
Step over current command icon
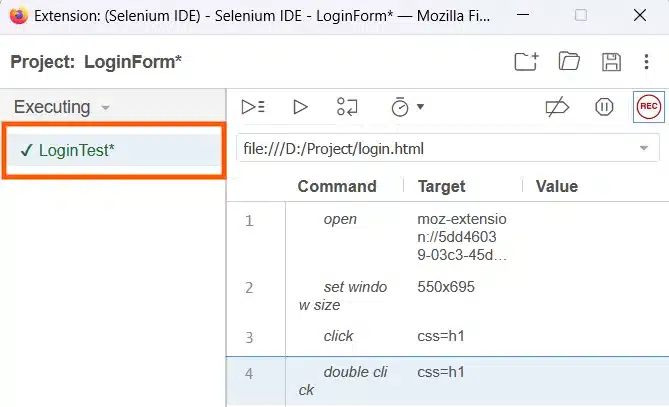pyautogui.click(x=347, y=107)
